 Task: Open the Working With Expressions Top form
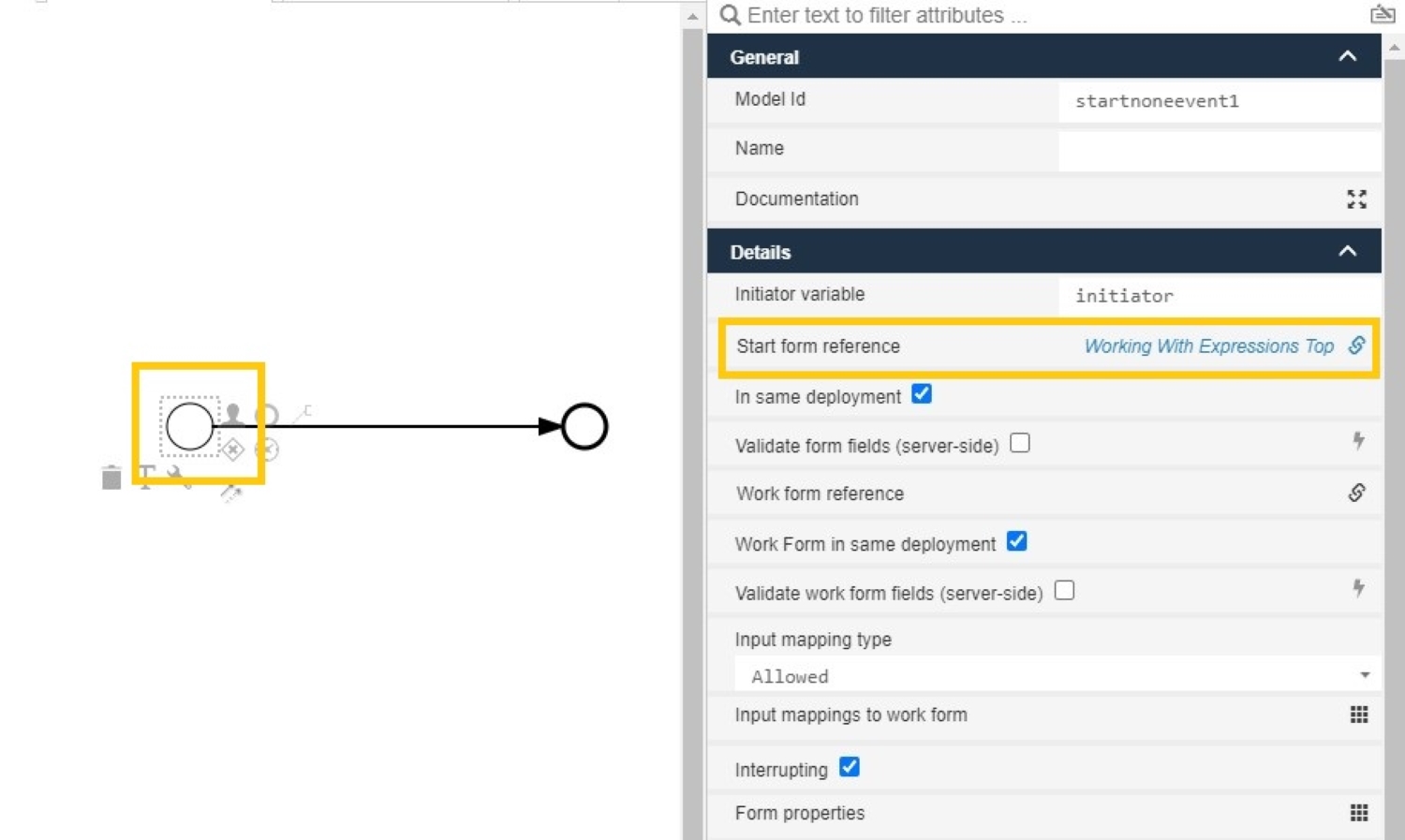click(1208, 346)
